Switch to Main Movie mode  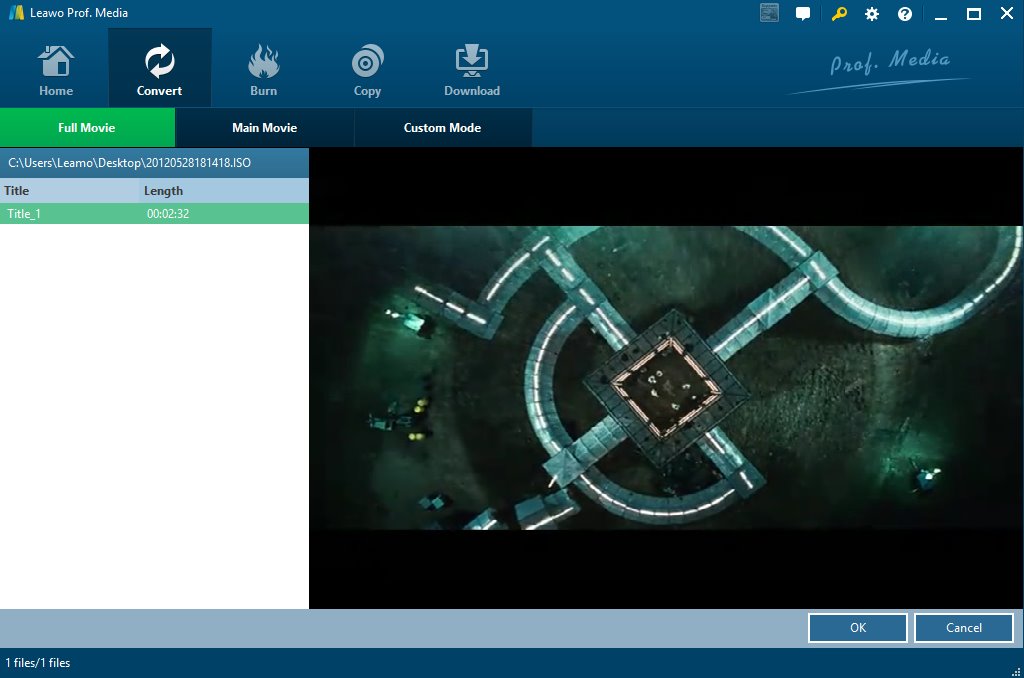264,128
